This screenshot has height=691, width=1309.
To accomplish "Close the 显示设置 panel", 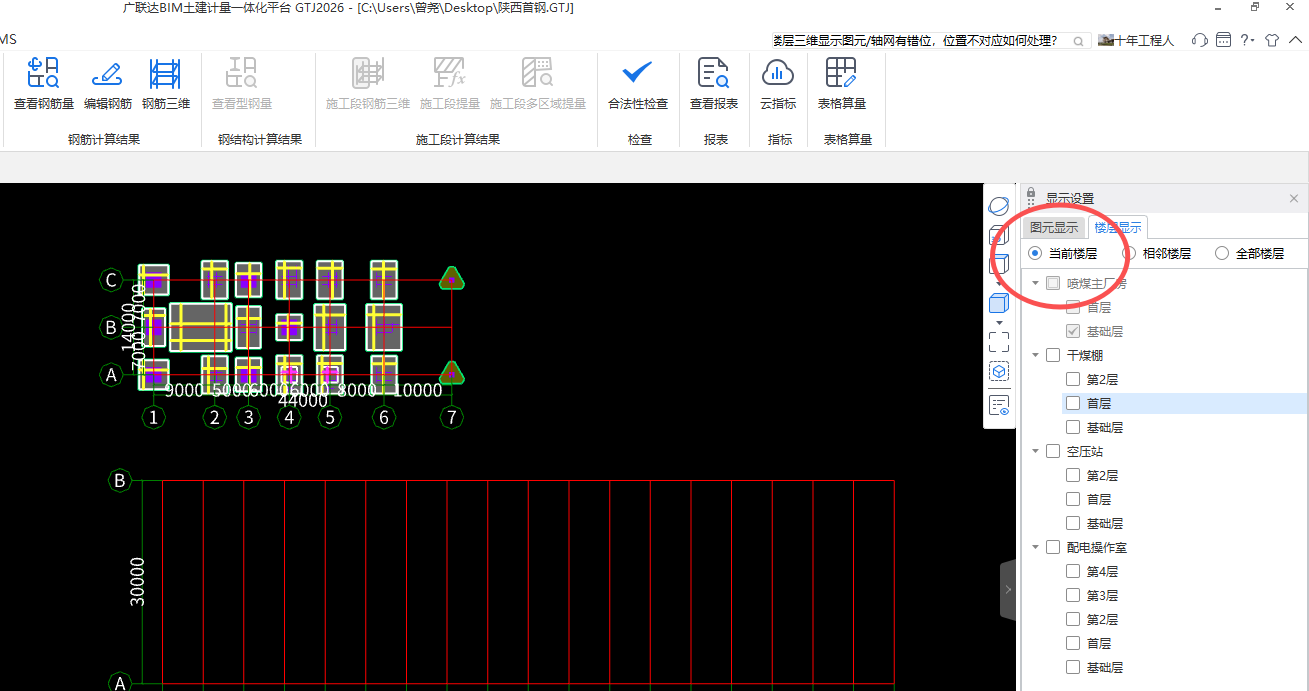I will pos(1294,199).
